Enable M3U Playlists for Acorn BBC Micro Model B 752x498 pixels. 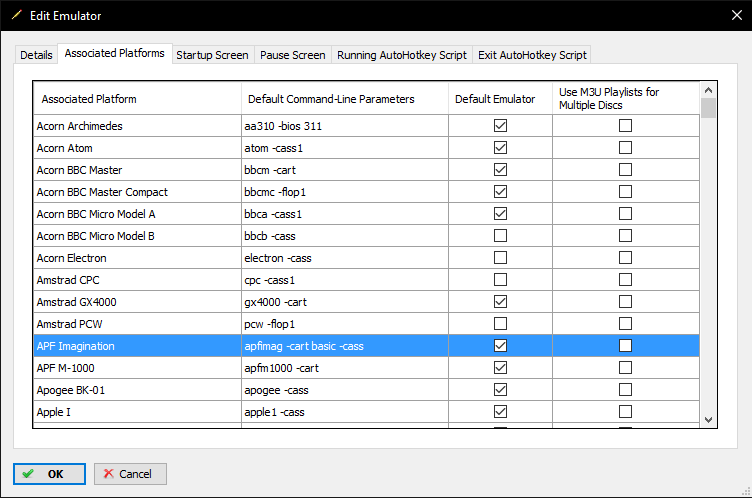point(625,236)
